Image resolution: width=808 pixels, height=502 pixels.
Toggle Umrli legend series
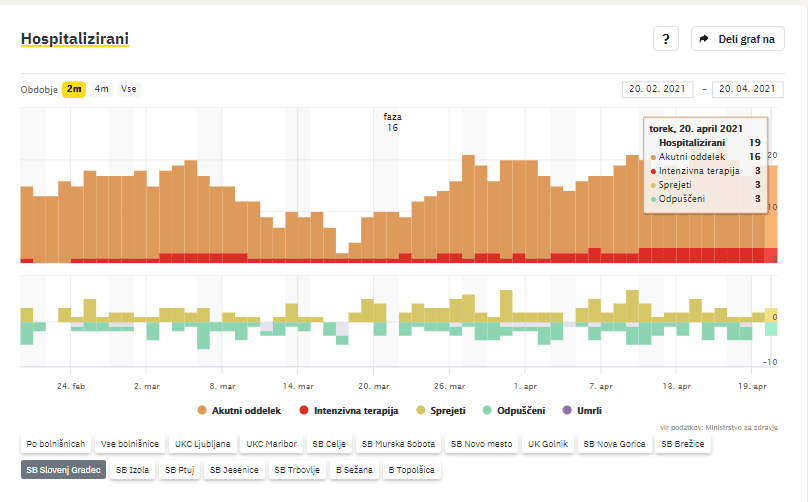coord(582,410)
